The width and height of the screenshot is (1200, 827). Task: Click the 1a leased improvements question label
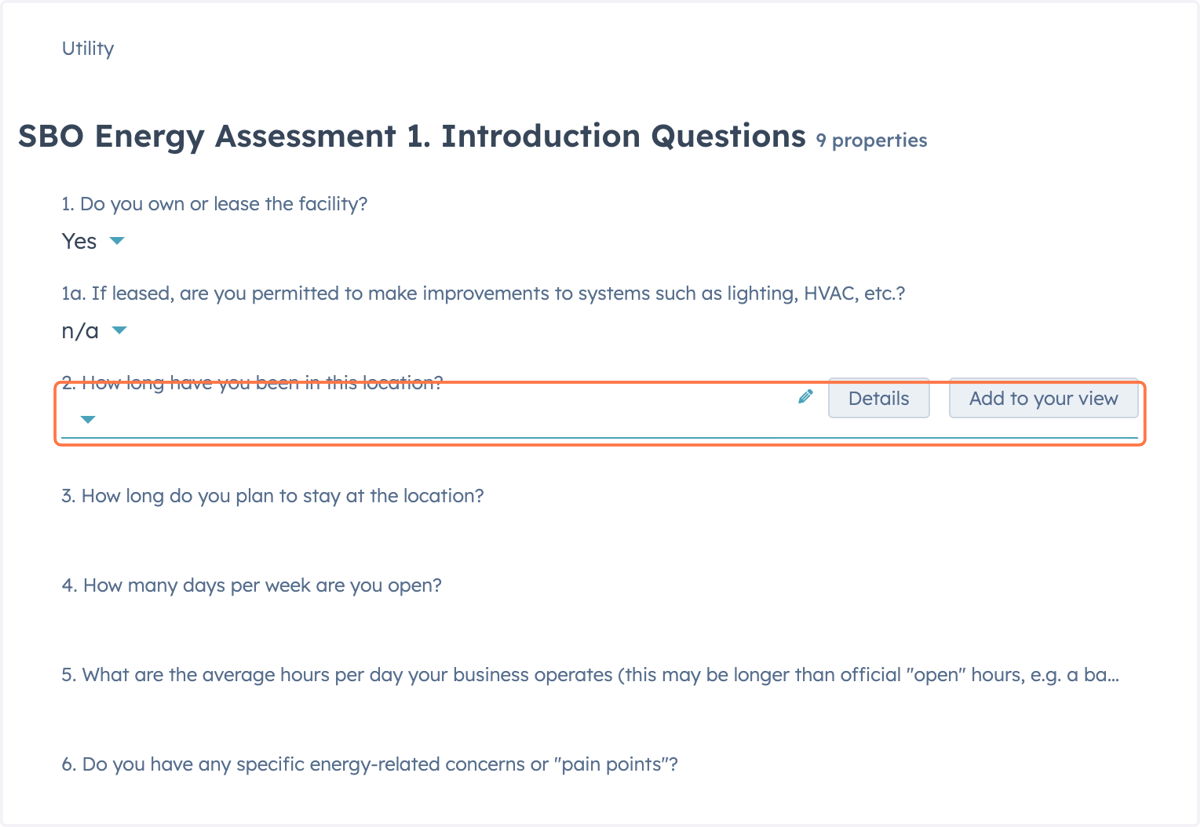[483, 294]
